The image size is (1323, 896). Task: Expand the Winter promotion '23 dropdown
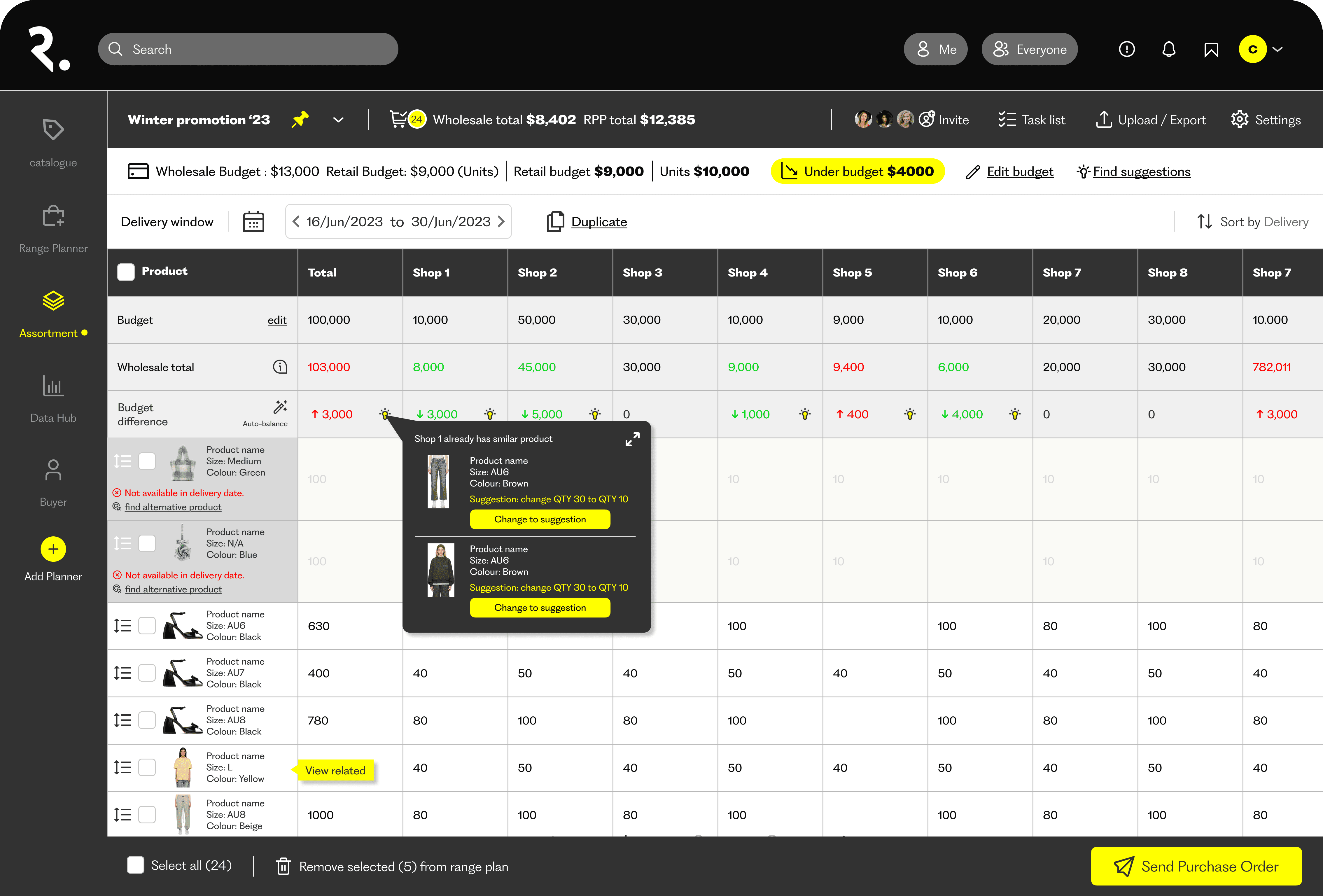coord(338,120)
